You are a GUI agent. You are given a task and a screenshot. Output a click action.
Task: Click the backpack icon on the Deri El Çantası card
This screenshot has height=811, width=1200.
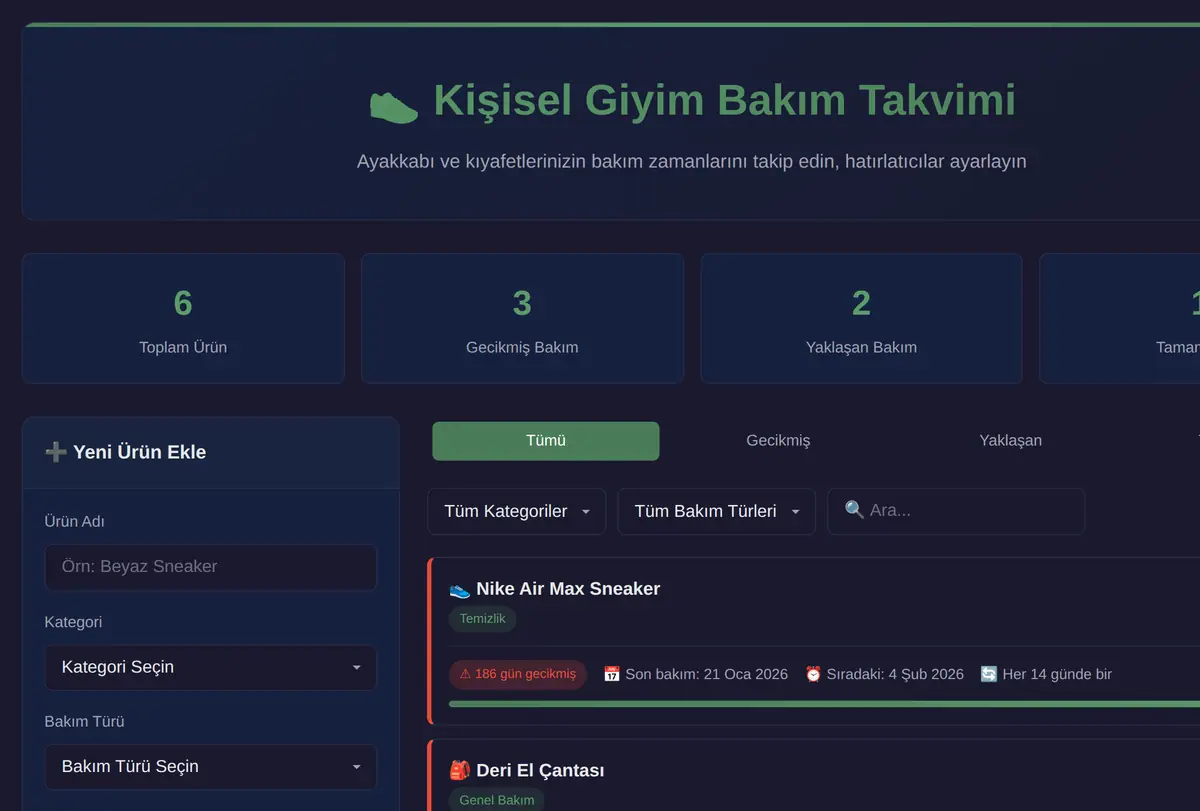[x=459, y=771]
